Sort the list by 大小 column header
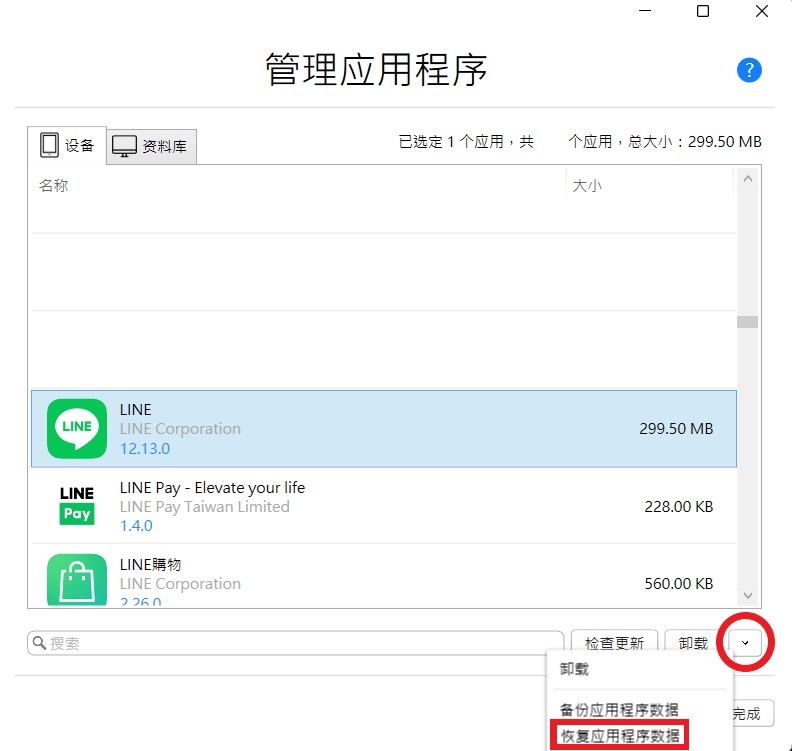The image size is (792, 751). pyautogui.click(x=587, y=186)
